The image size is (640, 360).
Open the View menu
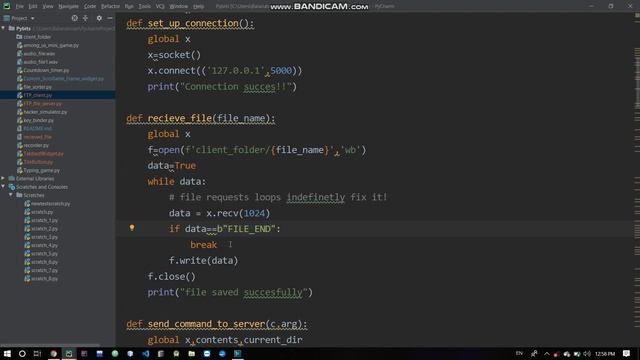(48, 7)
